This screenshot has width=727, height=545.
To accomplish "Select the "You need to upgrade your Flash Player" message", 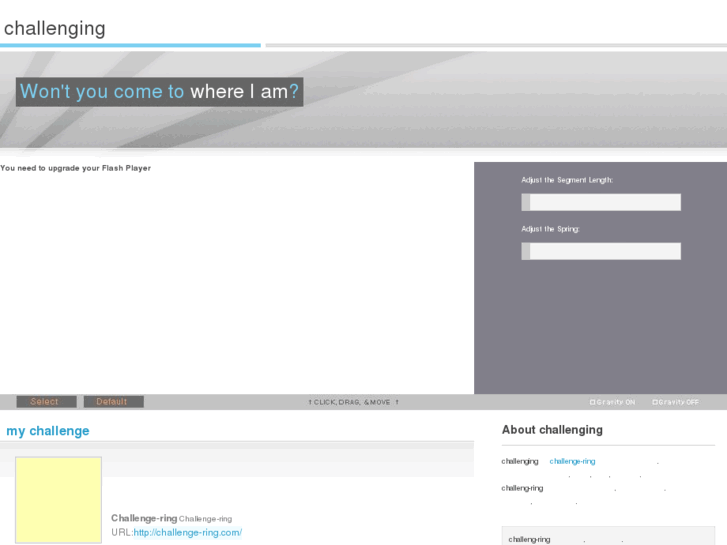I will [76, 168].
